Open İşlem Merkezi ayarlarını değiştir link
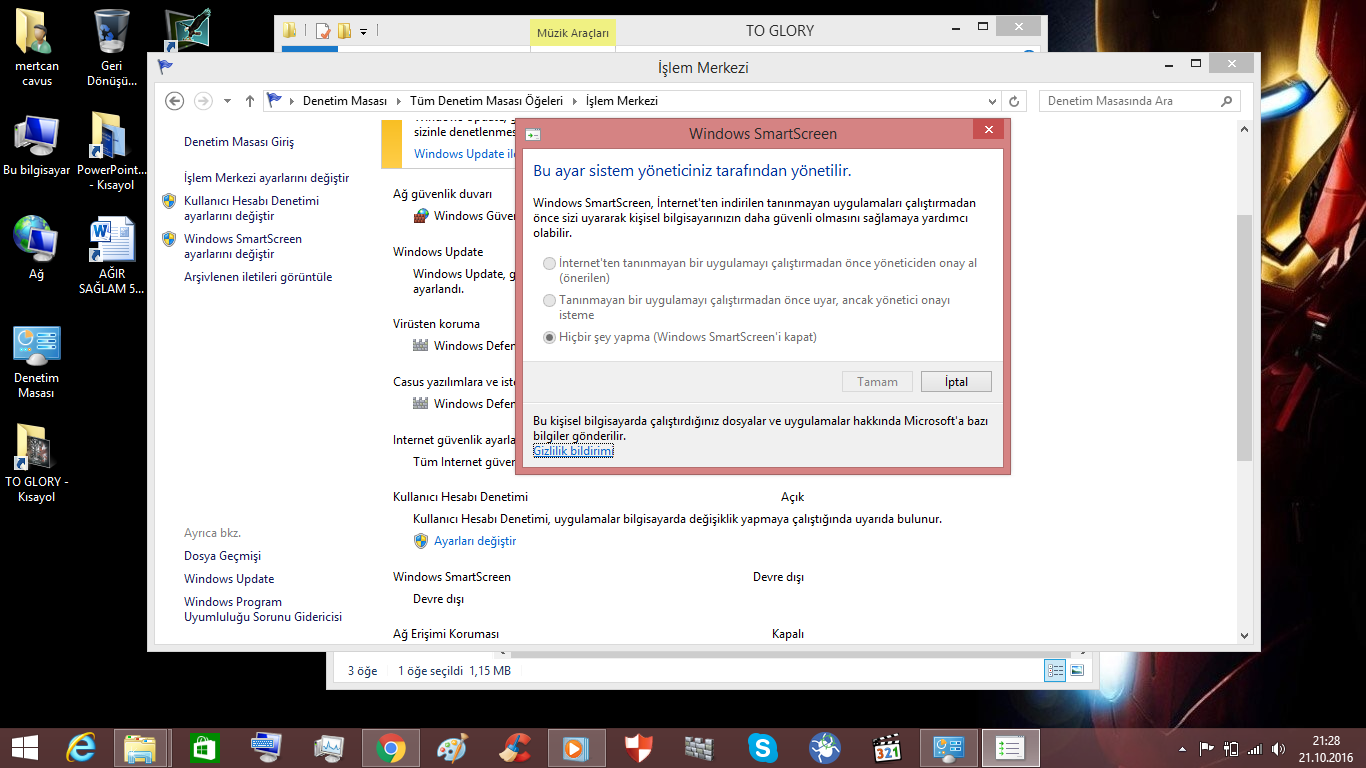 267,178
